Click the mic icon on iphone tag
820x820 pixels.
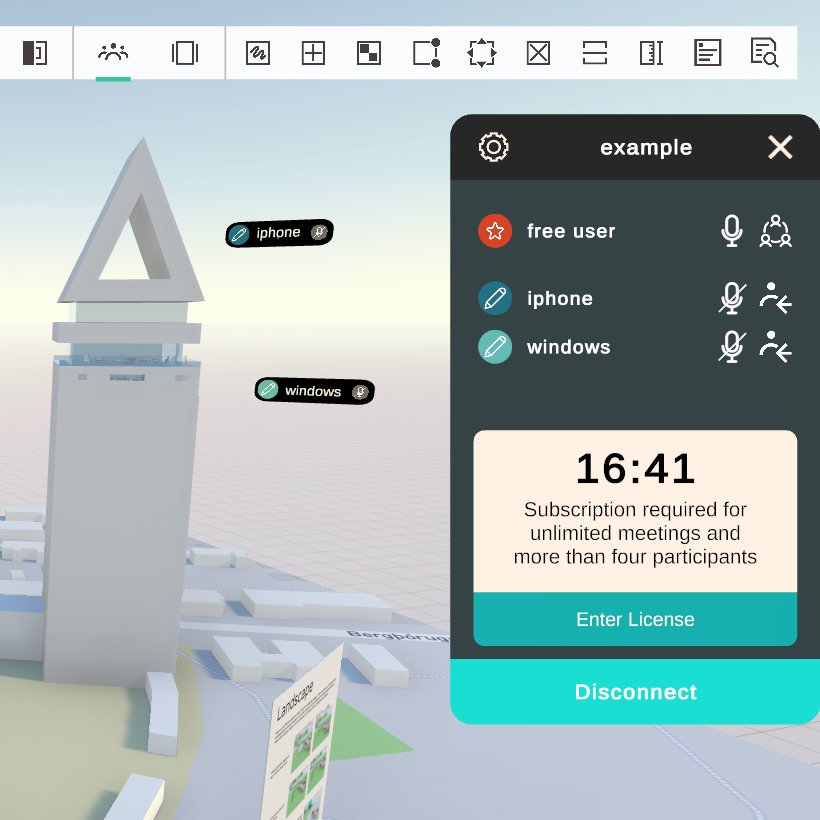(x=319, y=232)
